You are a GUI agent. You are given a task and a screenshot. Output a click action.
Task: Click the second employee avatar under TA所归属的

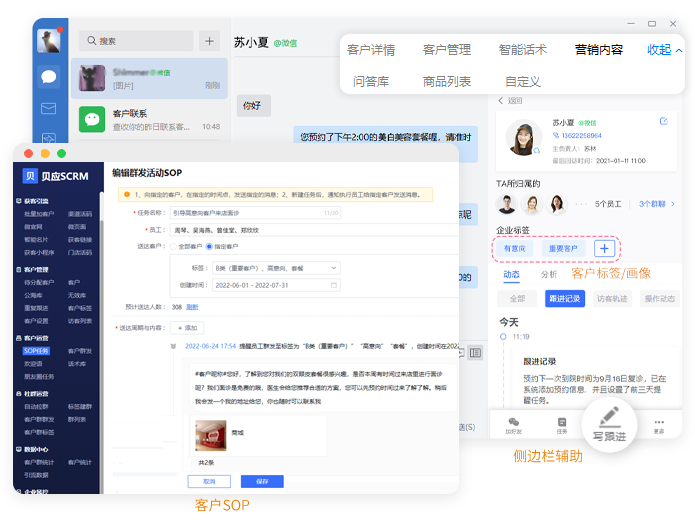[532, 204]
